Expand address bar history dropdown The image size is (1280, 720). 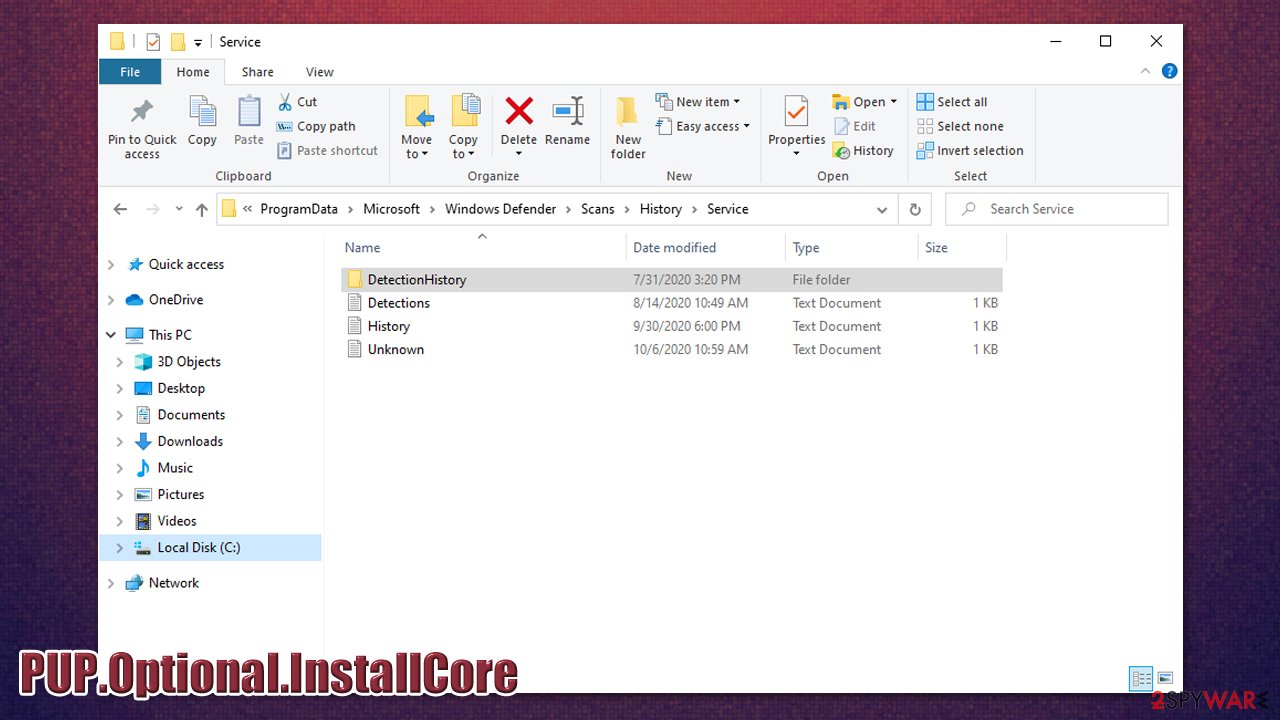(x=882, y=209)
